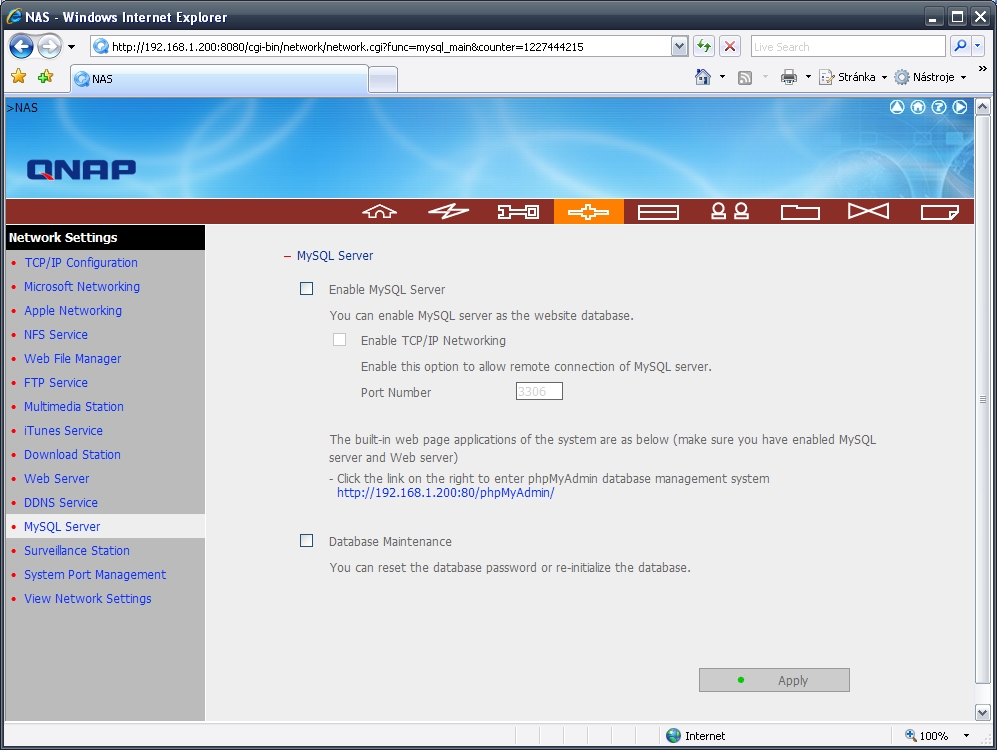
Task: Click the RSS feeds toolbar icon
Action: pyautogui.click(x=745, y=78)
